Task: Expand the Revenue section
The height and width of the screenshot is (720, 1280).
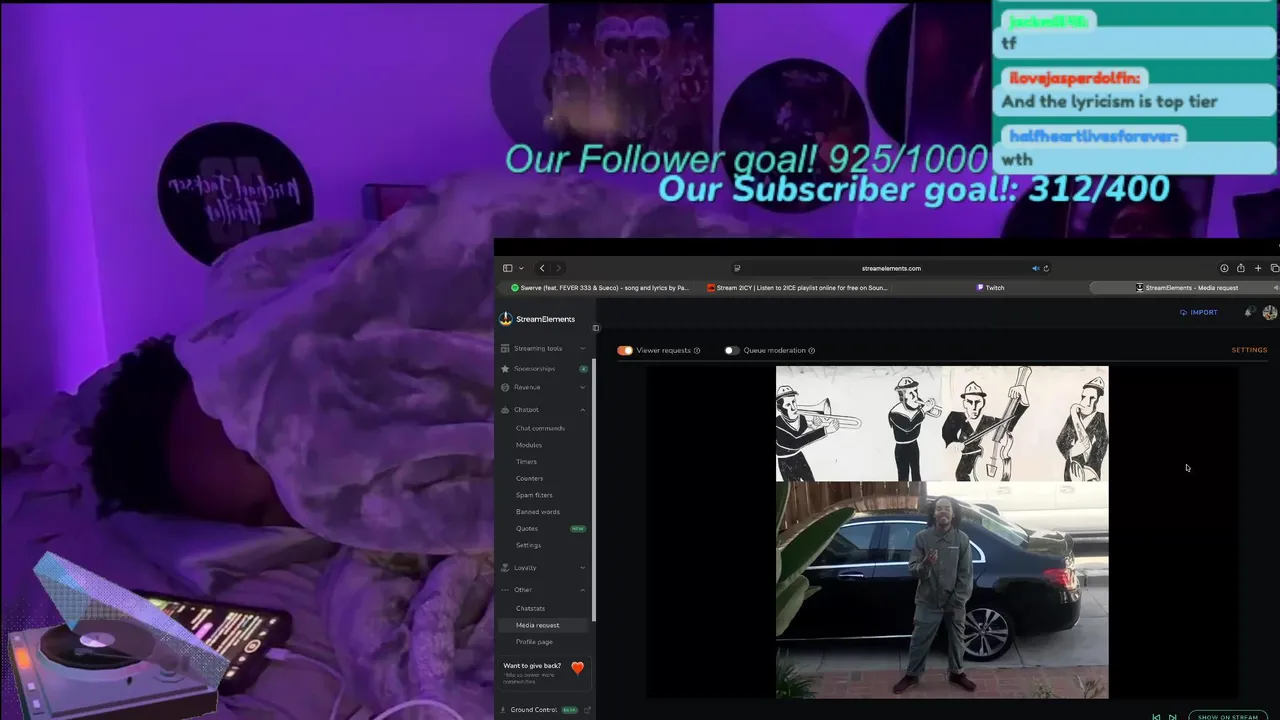Action: point(545,387)
